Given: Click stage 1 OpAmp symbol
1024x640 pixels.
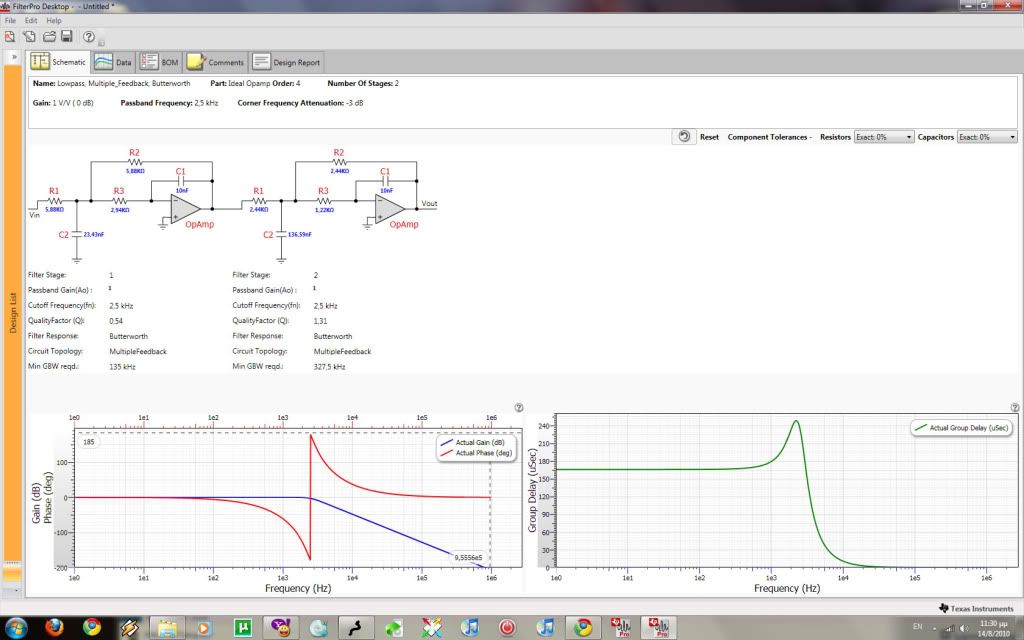Looking at the screenshot, I should click(x=185, y=208).
